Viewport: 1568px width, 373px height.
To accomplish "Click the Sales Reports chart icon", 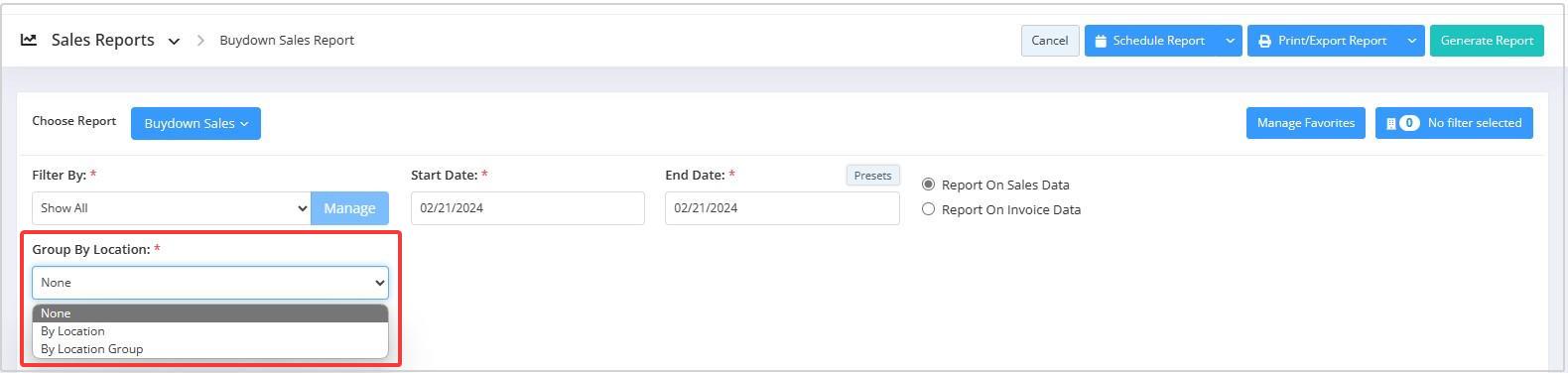I will (29, 40).
